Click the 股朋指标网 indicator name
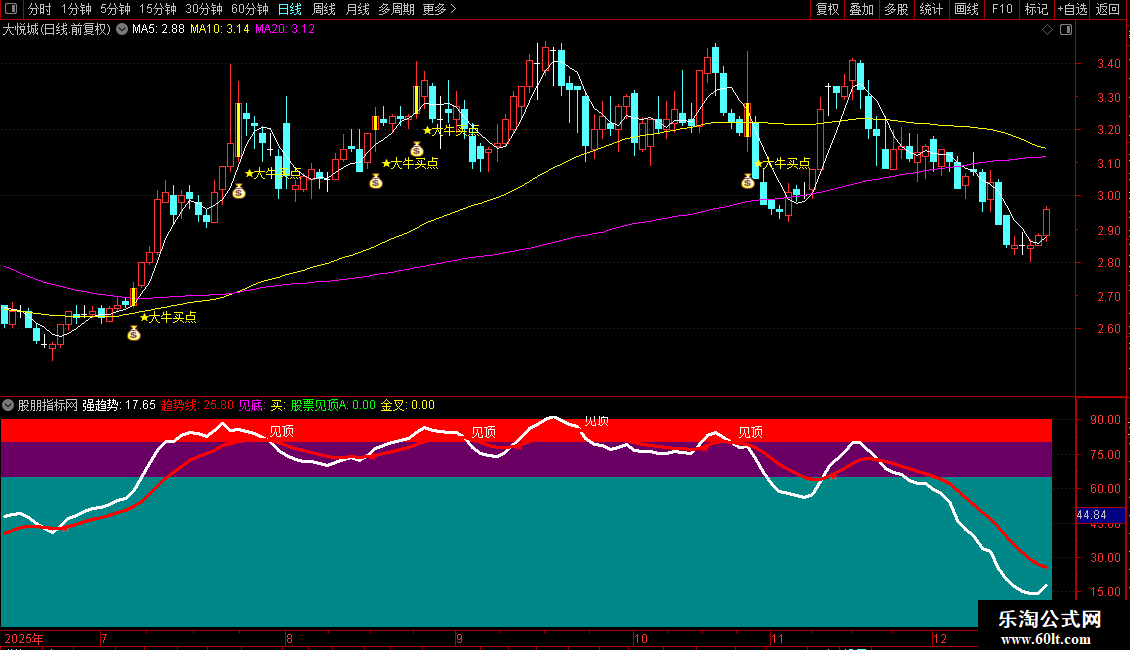The image size is (1130, 650). pyautogui.click(x=48, y=405)
